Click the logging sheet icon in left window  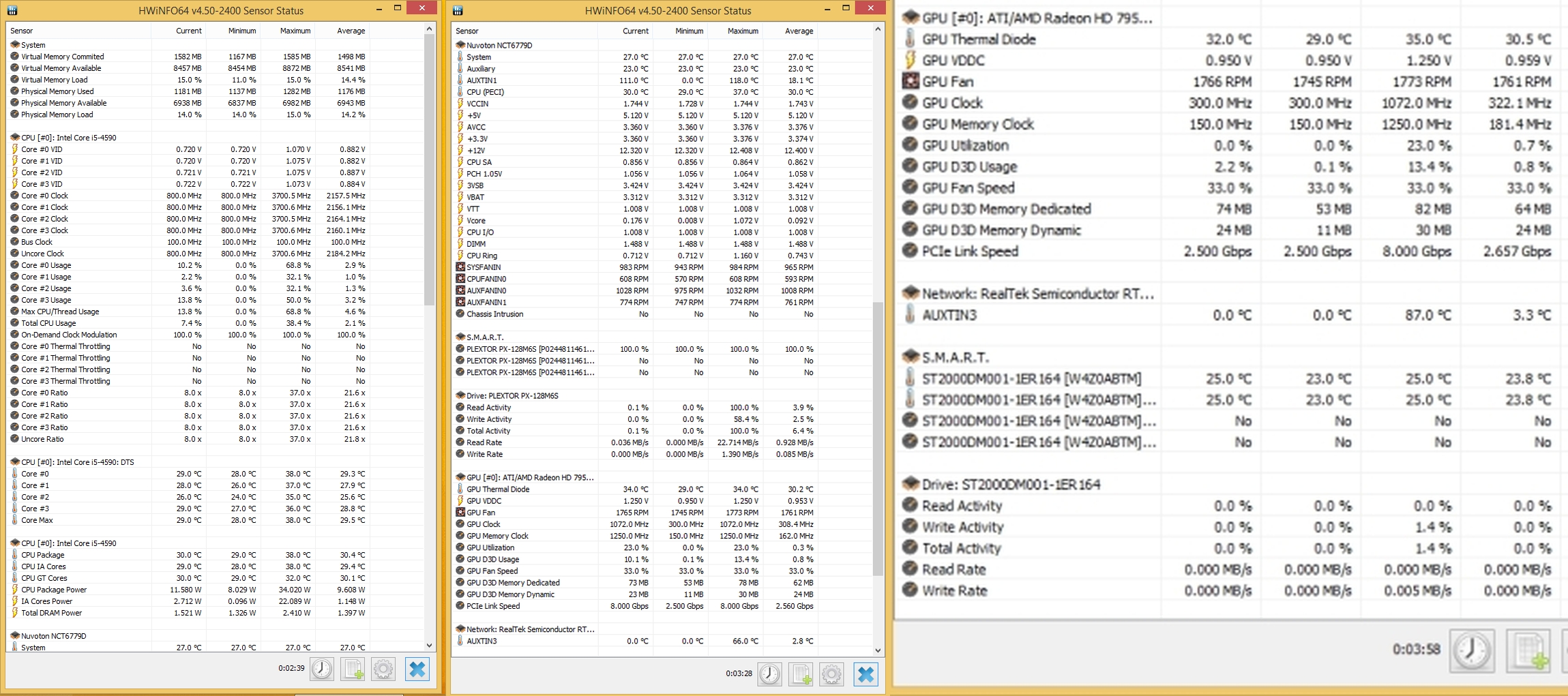tap(353, 669)
